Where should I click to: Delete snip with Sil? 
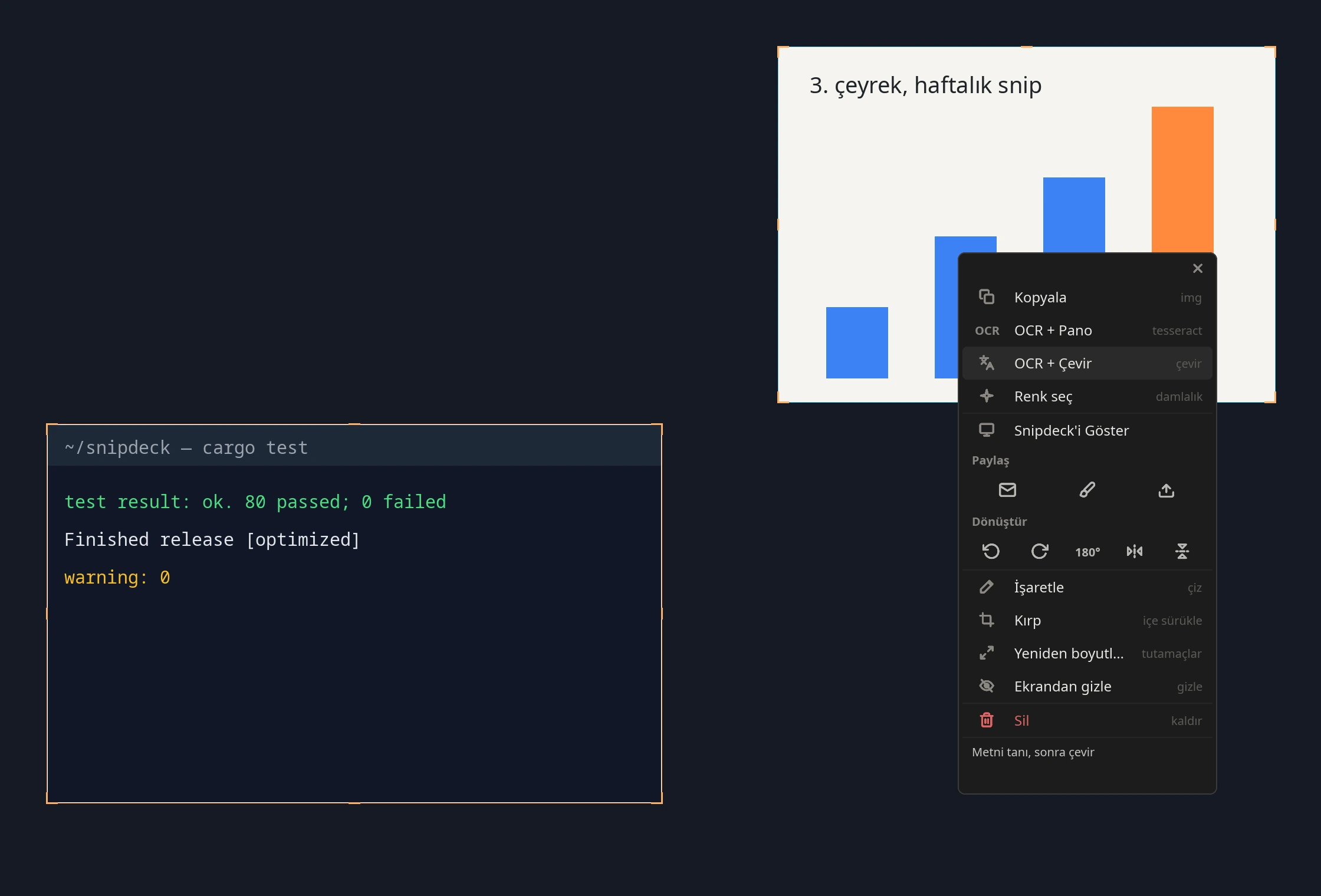point(1087,720)
